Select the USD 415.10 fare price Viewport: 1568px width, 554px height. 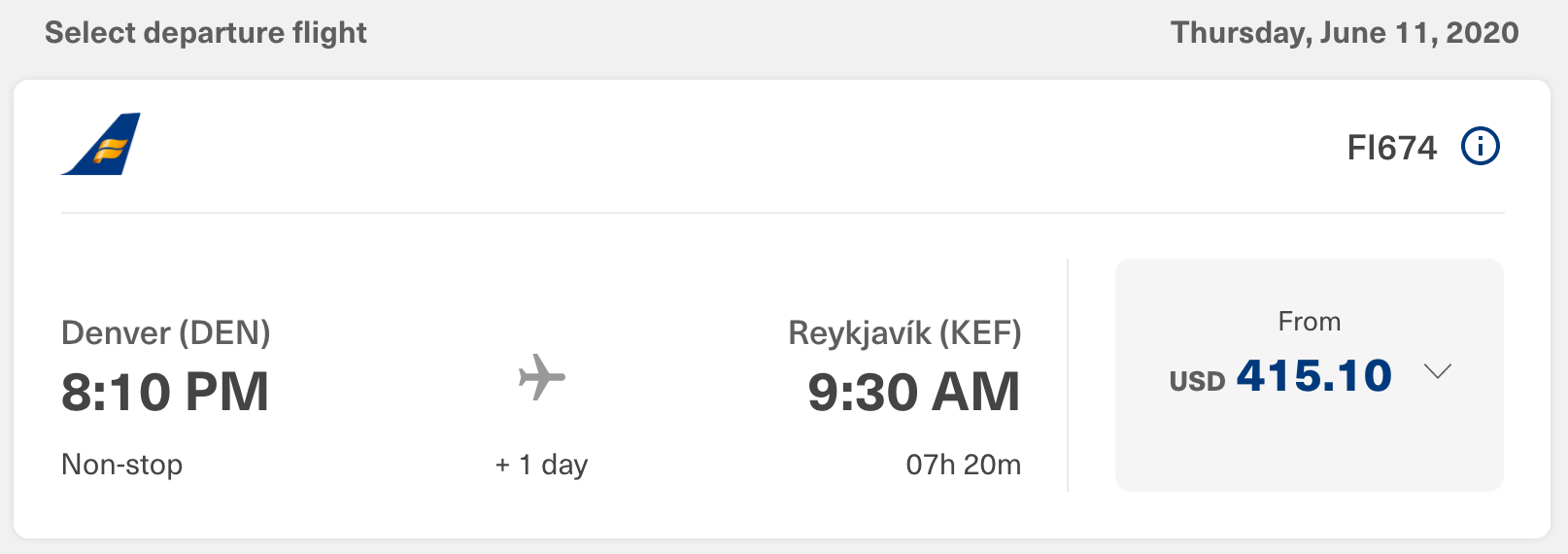click(1280, 376)
